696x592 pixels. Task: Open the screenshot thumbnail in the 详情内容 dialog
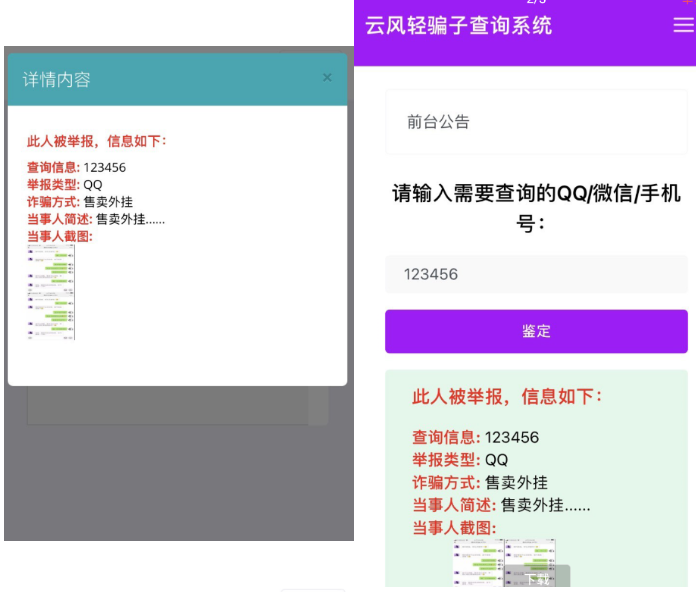tap(51, 291)
